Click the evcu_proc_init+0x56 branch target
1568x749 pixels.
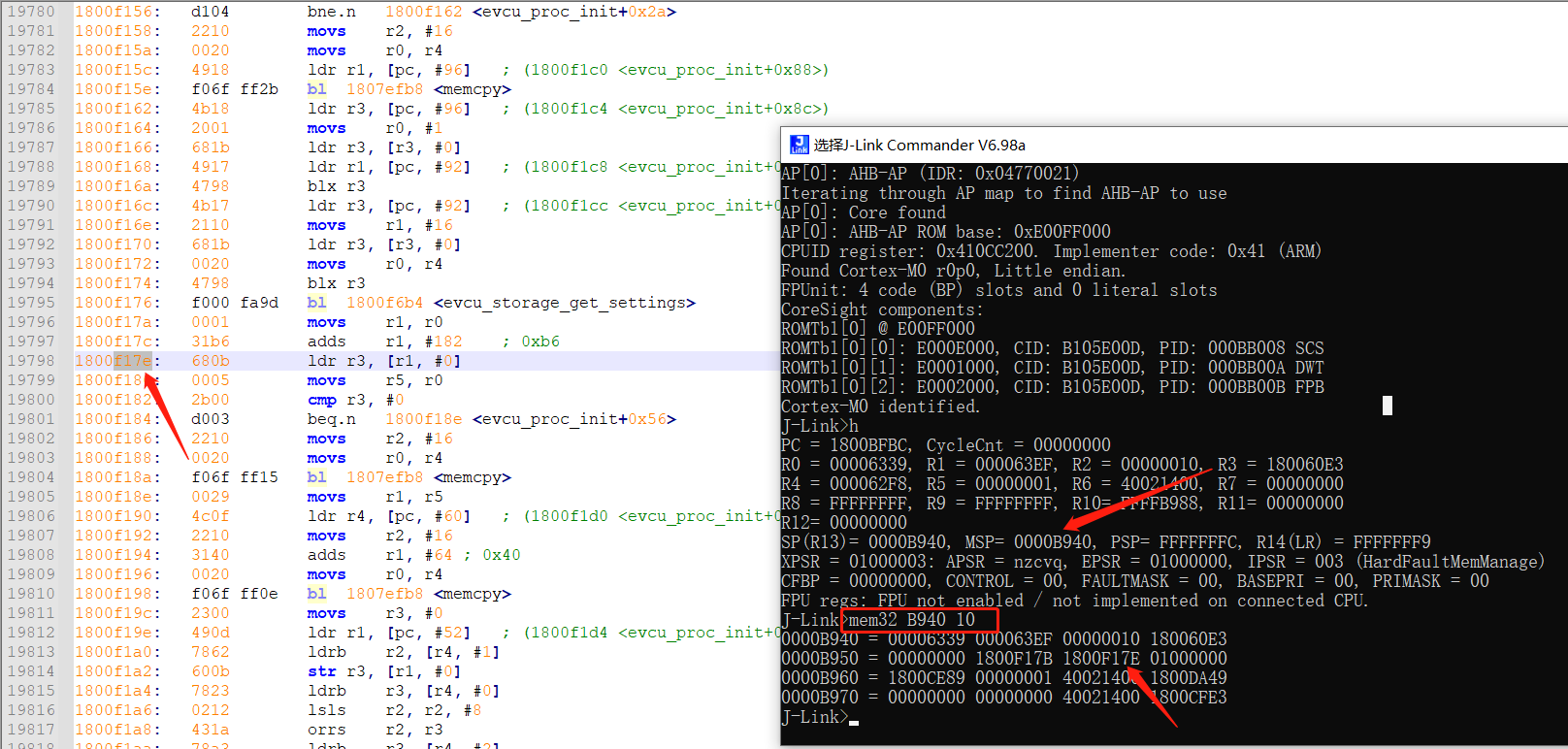573,419
